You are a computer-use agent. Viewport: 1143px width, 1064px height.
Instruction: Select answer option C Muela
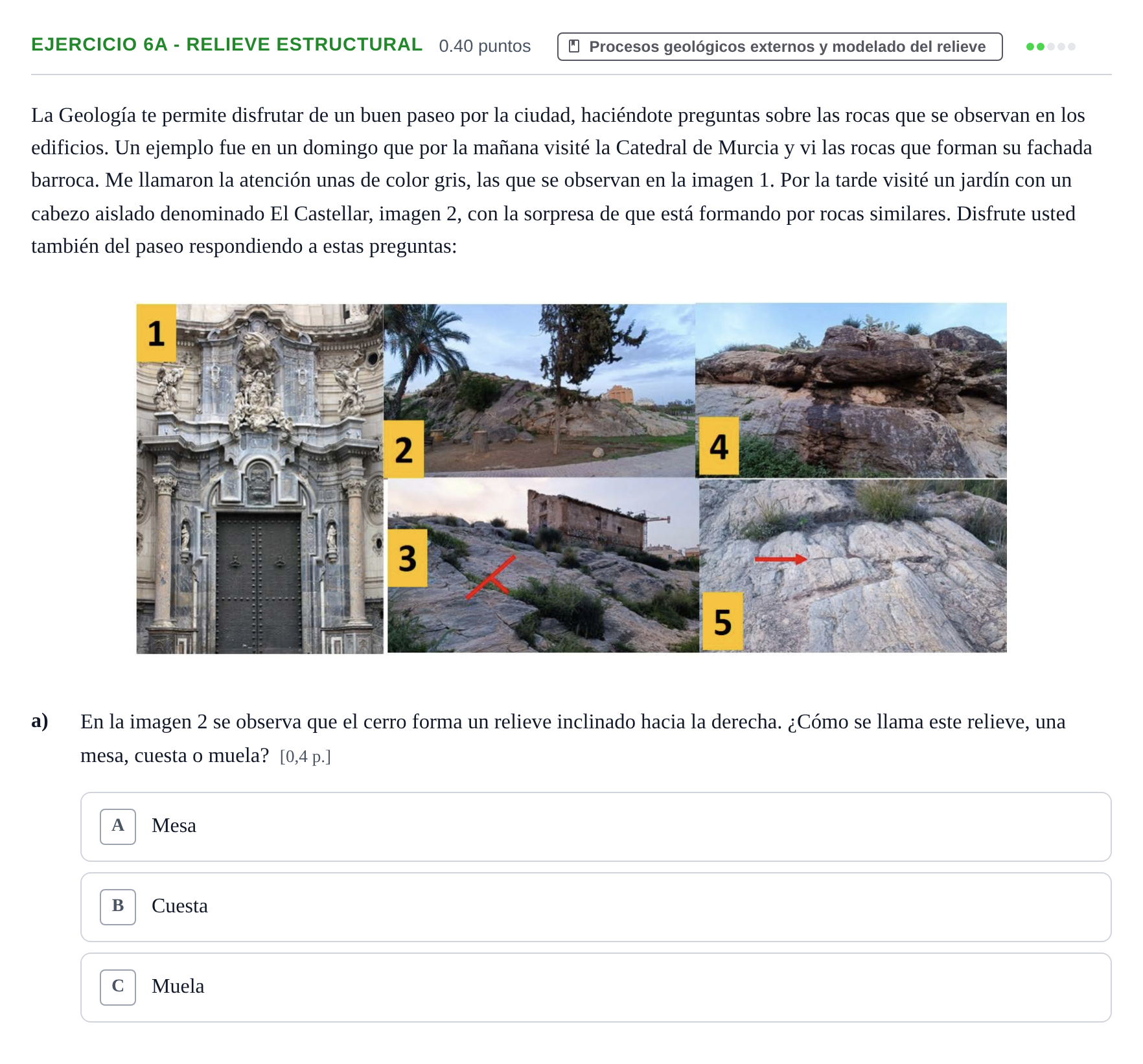(x=595, y=987)
